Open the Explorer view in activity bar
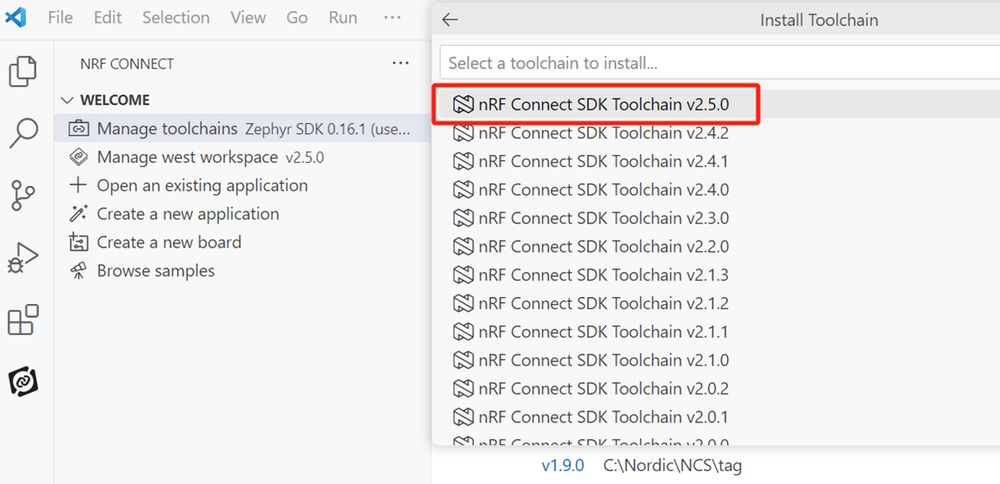The height and width of the screenshot is (484, 1000). pyautogui.click(x=22, y=72)
